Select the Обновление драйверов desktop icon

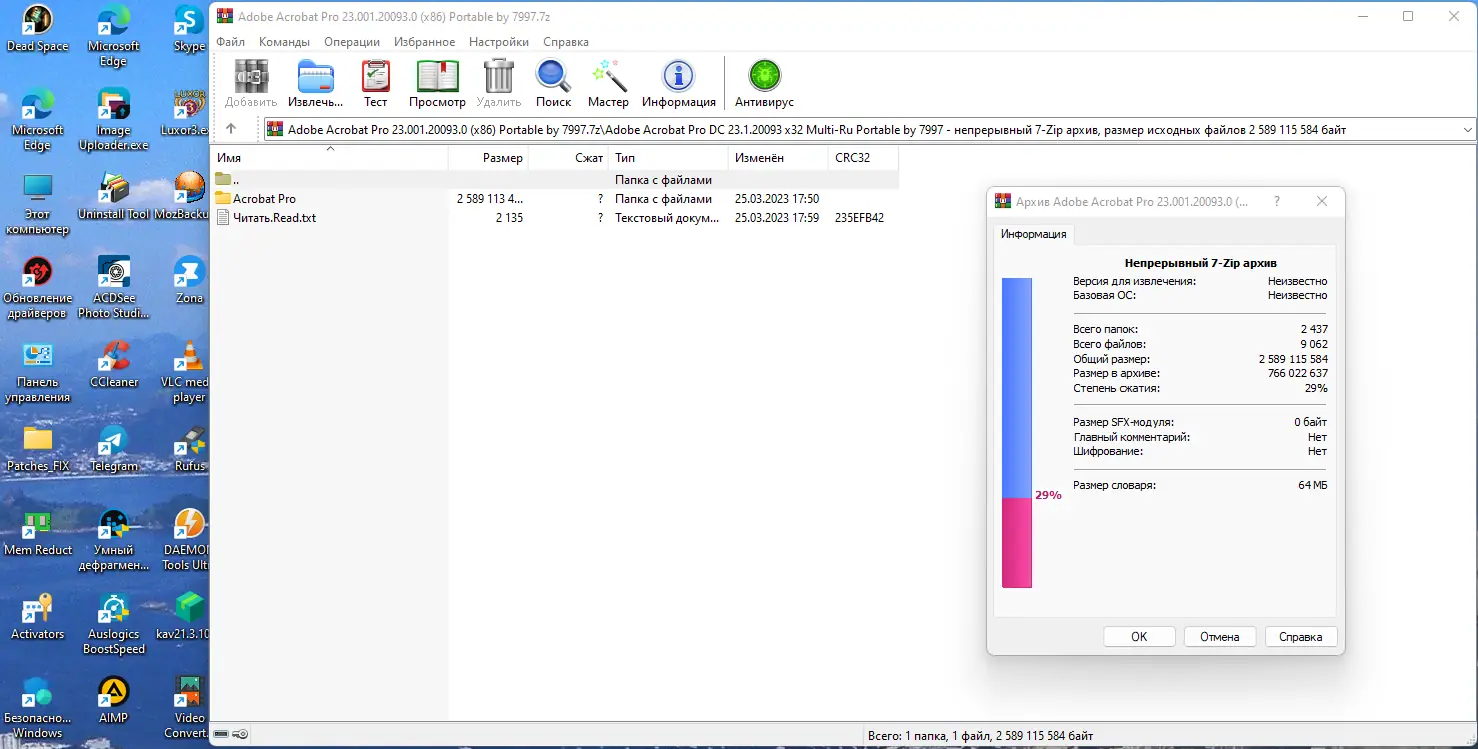[x=37, y=288]
